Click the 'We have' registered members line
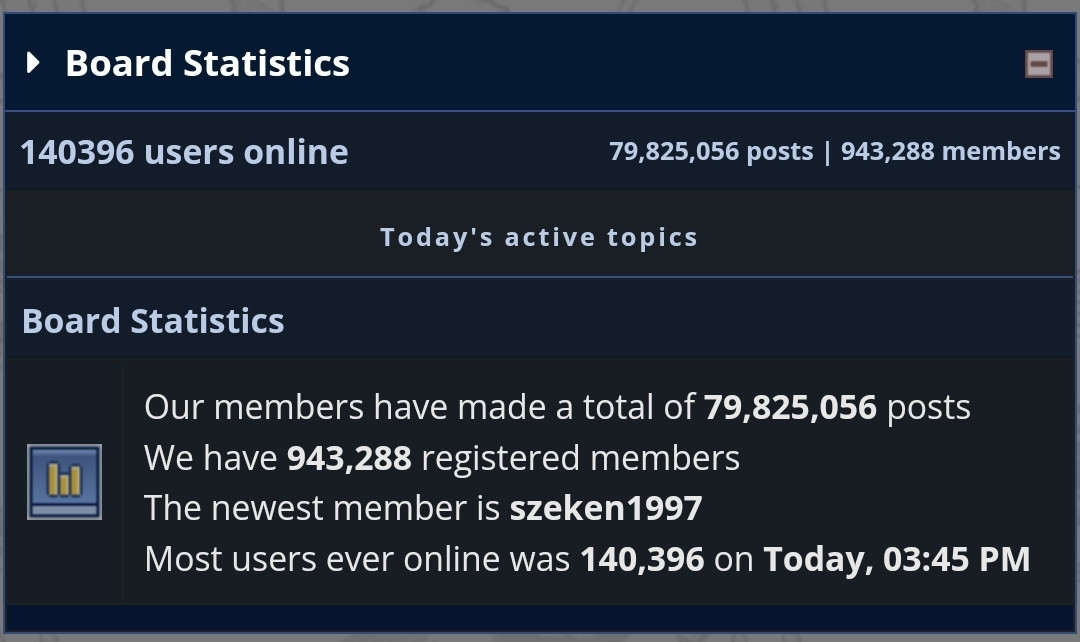1080x642 pixels. coord(442,458)
